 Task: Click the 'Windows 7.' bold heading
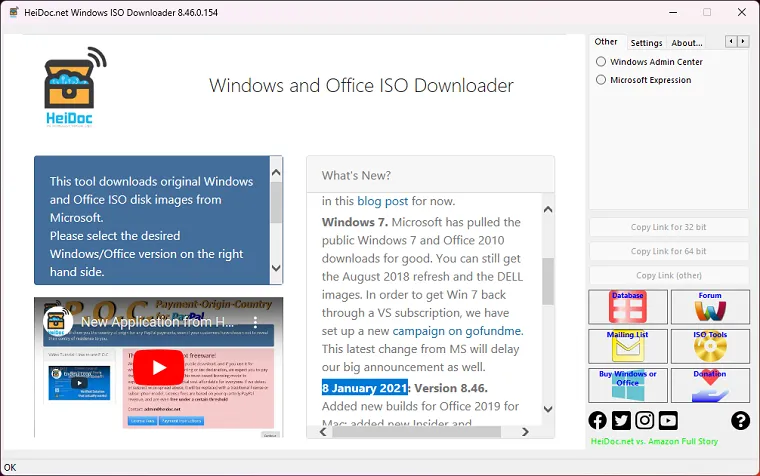click(x=355, y=222)
